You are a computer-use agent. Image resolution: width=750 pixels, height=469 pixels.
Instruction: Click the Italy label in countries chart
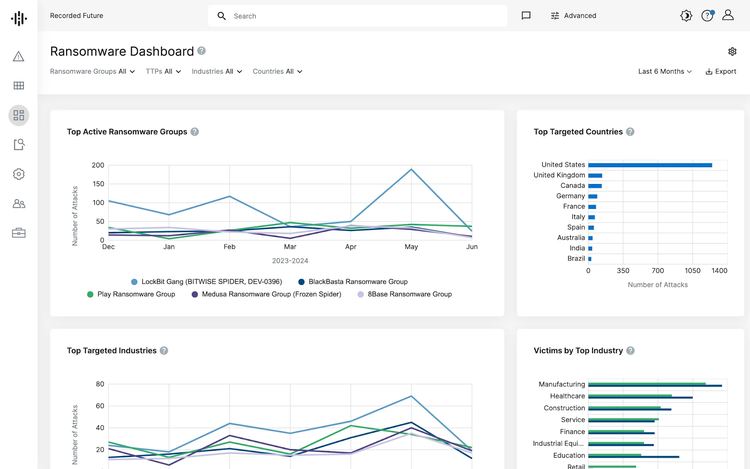578,217
